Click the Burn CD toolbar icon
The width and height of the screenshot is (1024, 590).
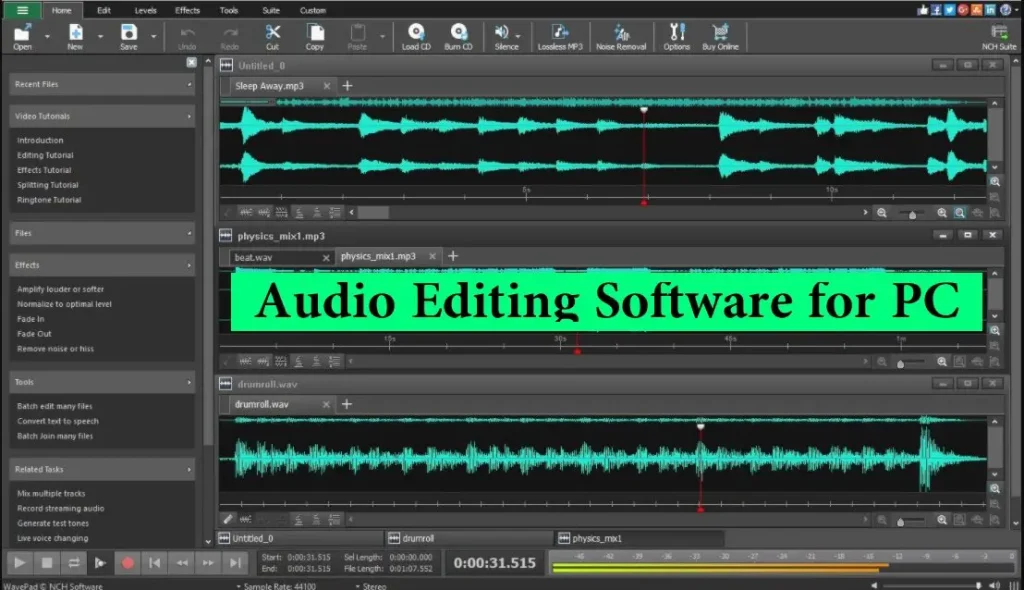point(458,33)
